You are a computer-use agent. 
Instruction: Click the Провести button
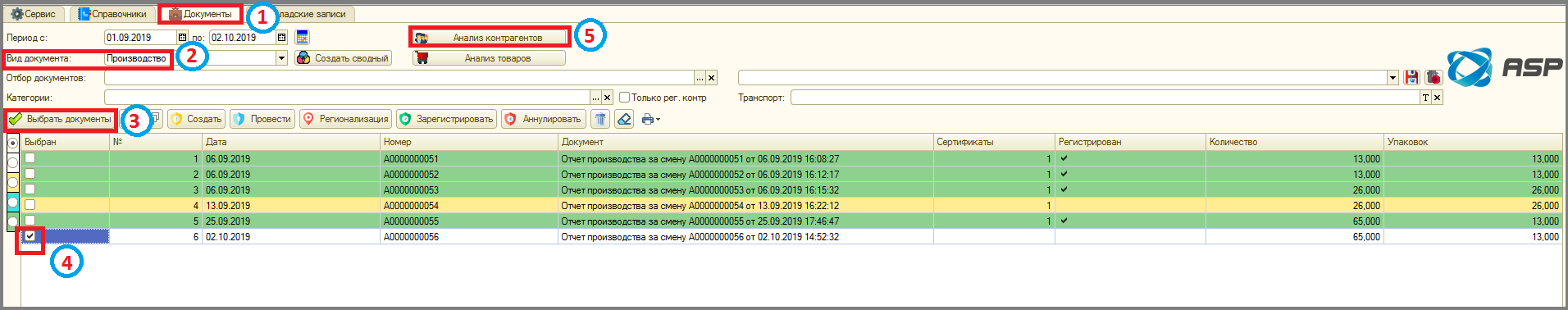(x=262, y=120)
